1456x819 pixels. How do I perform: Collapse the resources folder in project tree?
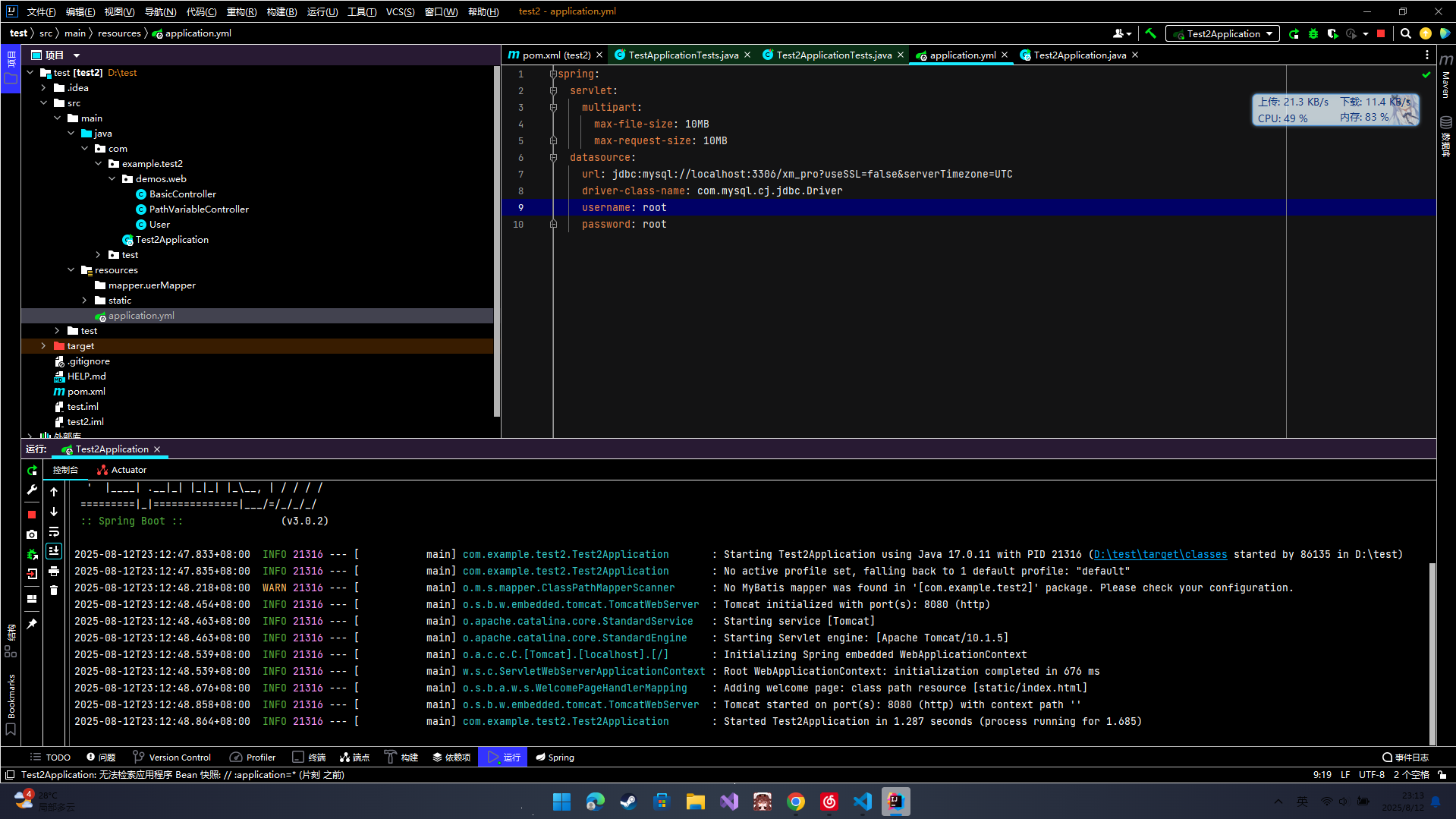point(71,270)
